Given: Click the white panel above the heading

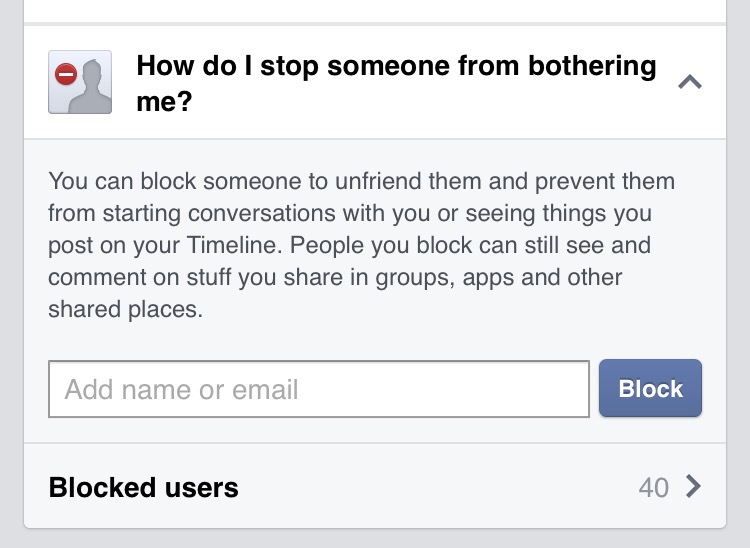Looking at the screenshot, I should click(374, 10).
